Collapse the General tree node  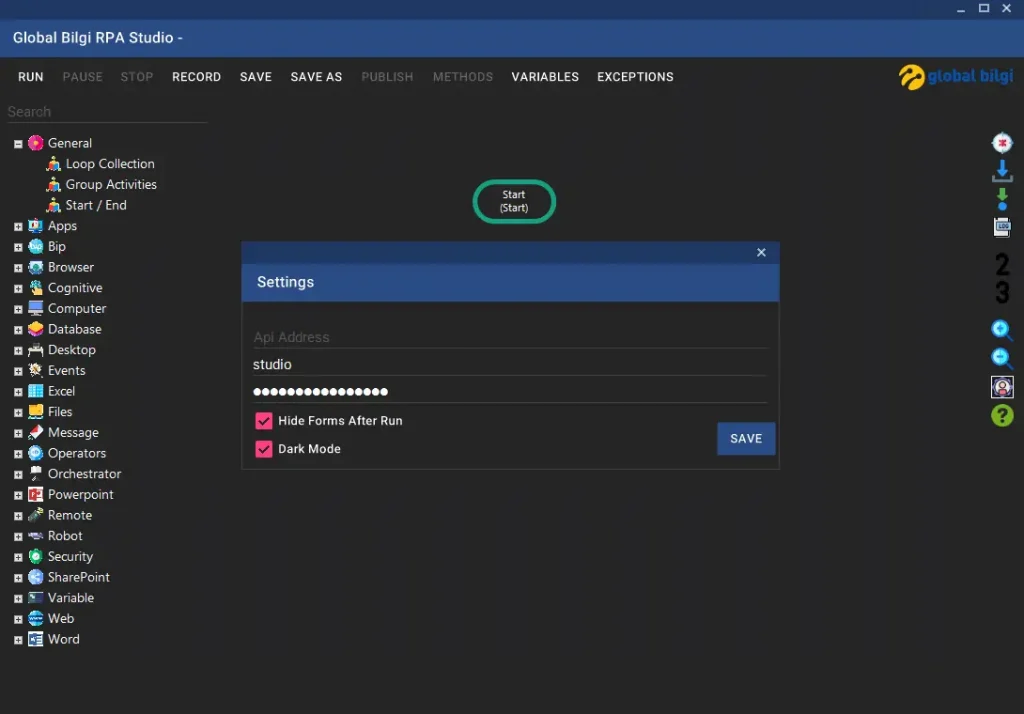pos(18,144)
